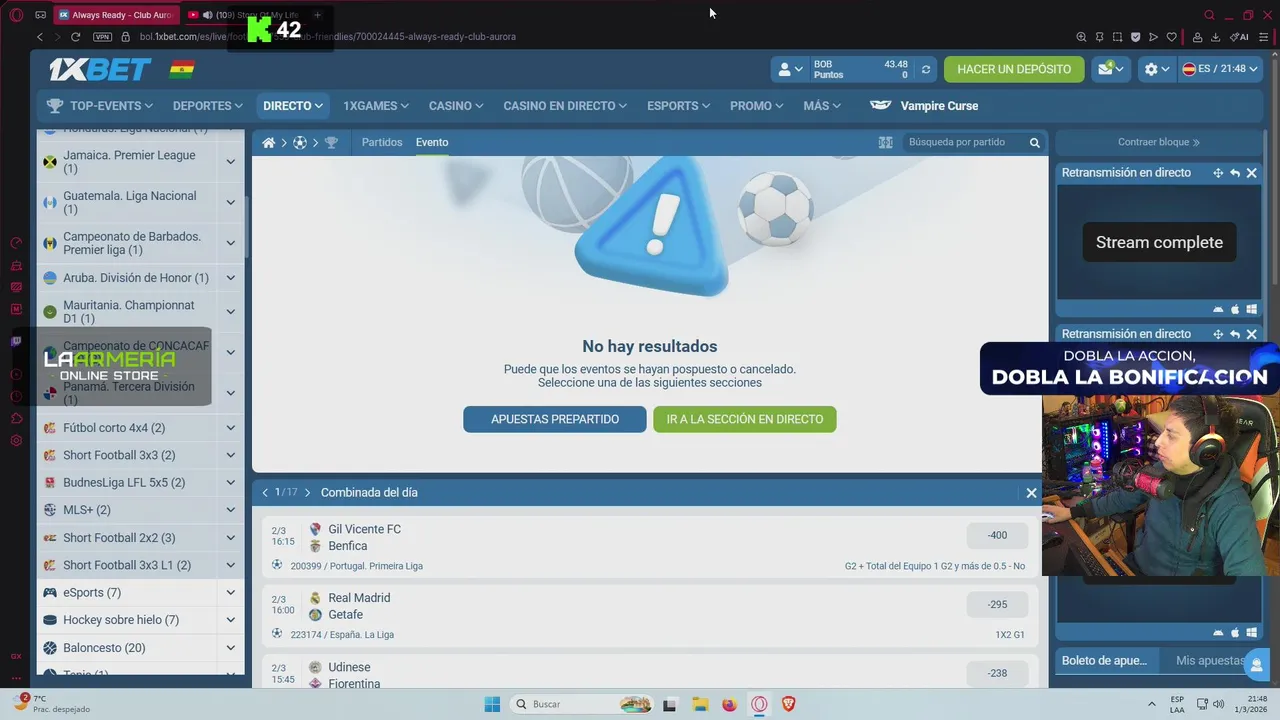
Task: Click Windows icon in first stream block
Action: point(1251,310)
